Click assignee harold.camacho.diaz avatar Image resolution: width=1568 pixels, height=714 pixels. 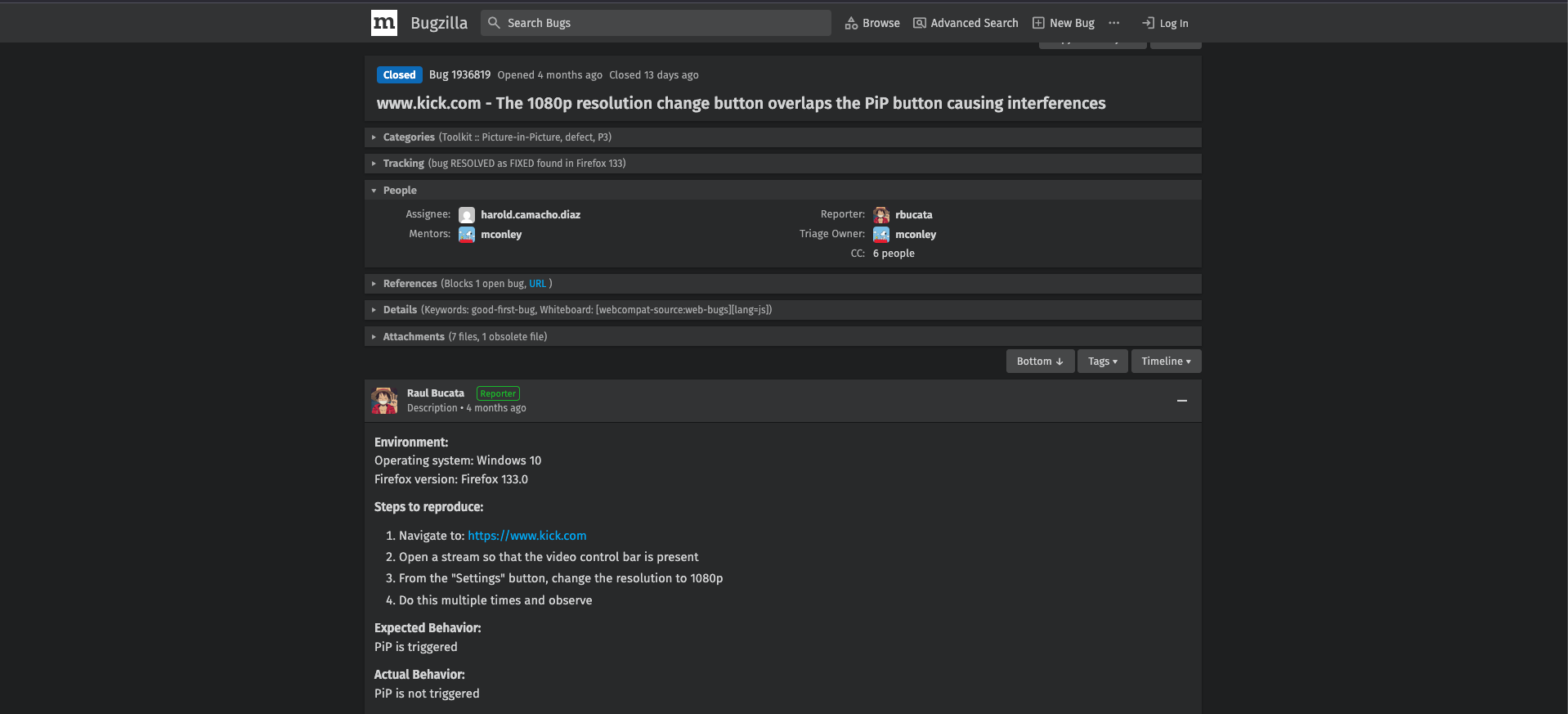467,215
